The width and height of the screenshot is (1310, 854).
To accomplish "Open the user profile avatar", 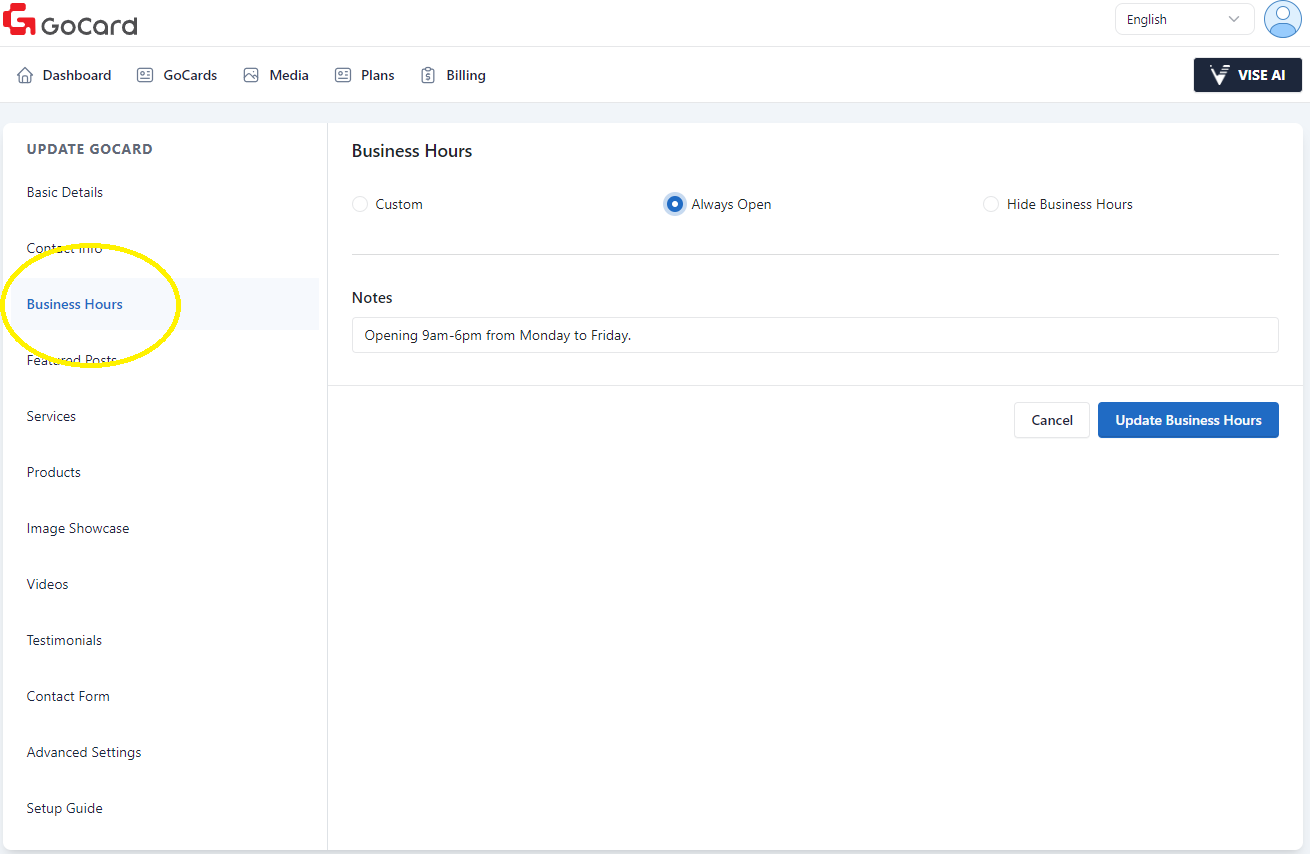I will pyautogui.click(x=1282, y=19).
